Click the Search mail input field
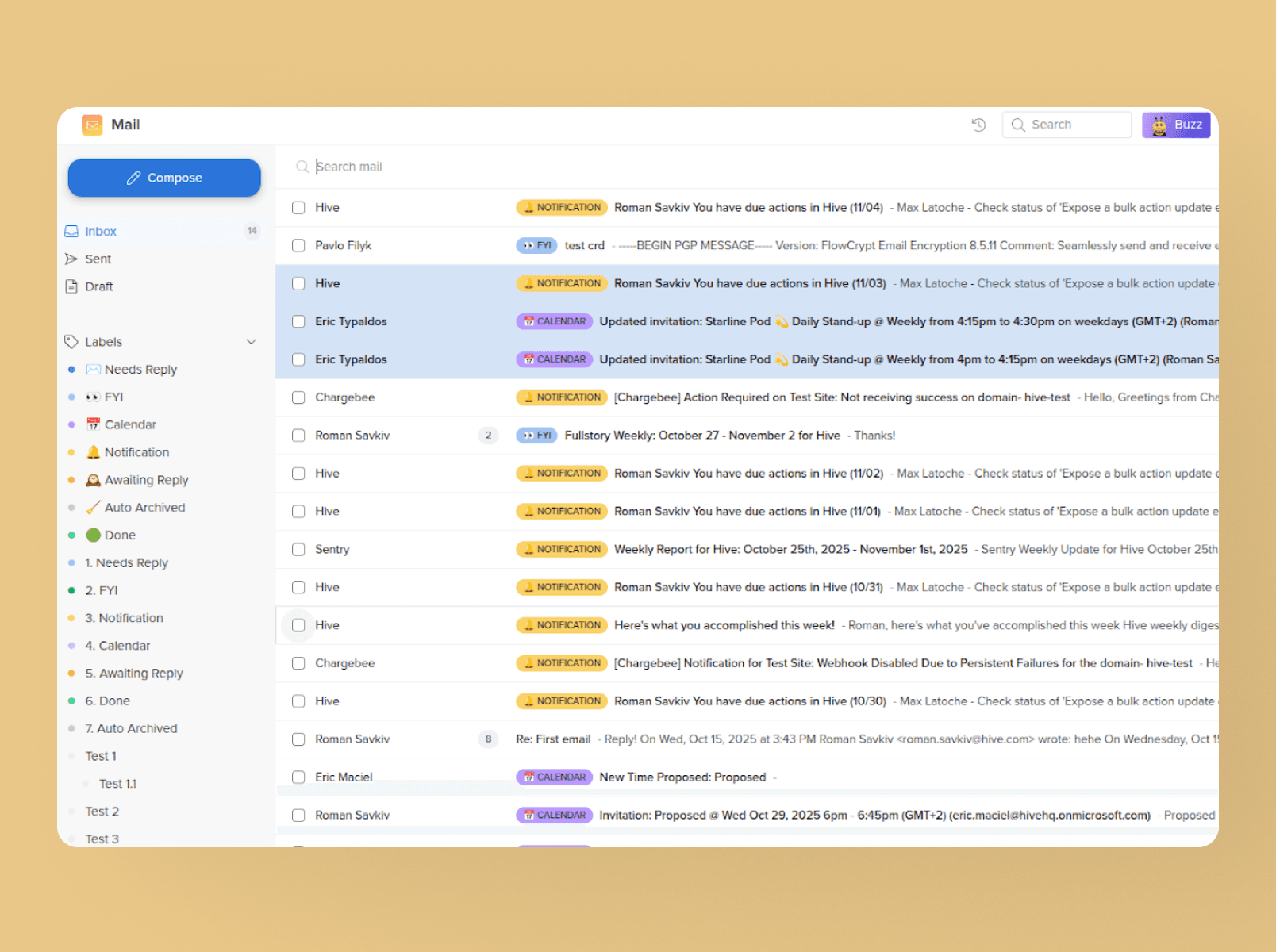The width and height of the screenshot is (1276, 952). coord(476,167)
